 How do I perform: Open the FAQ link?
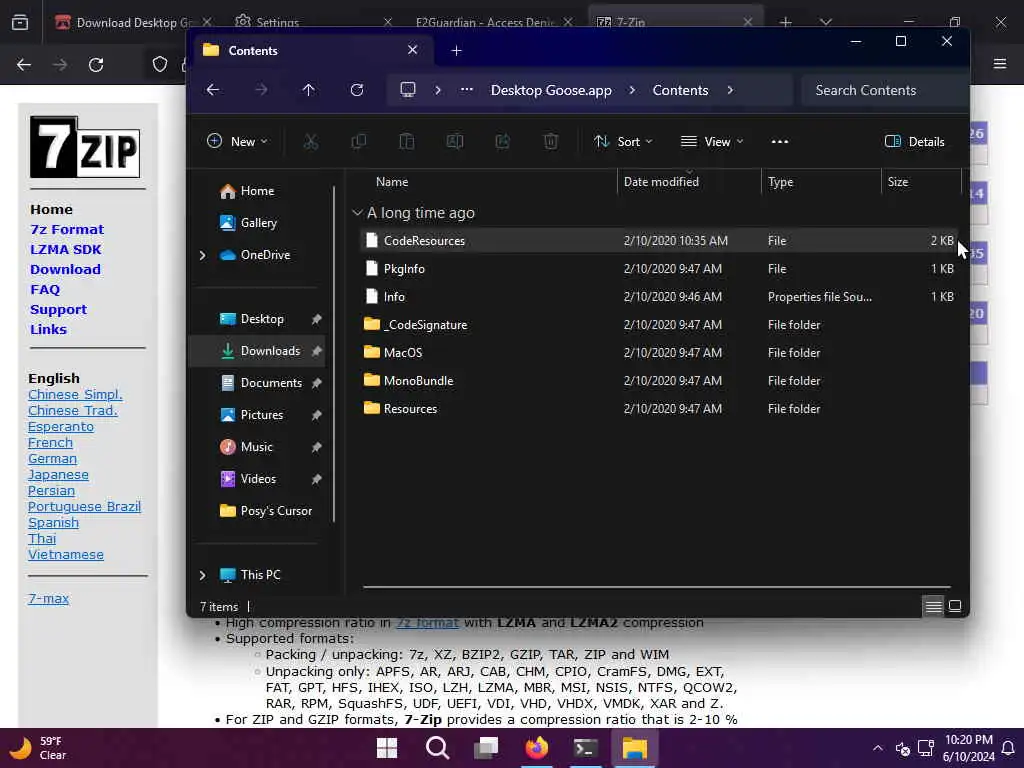[x=45, y=289]
